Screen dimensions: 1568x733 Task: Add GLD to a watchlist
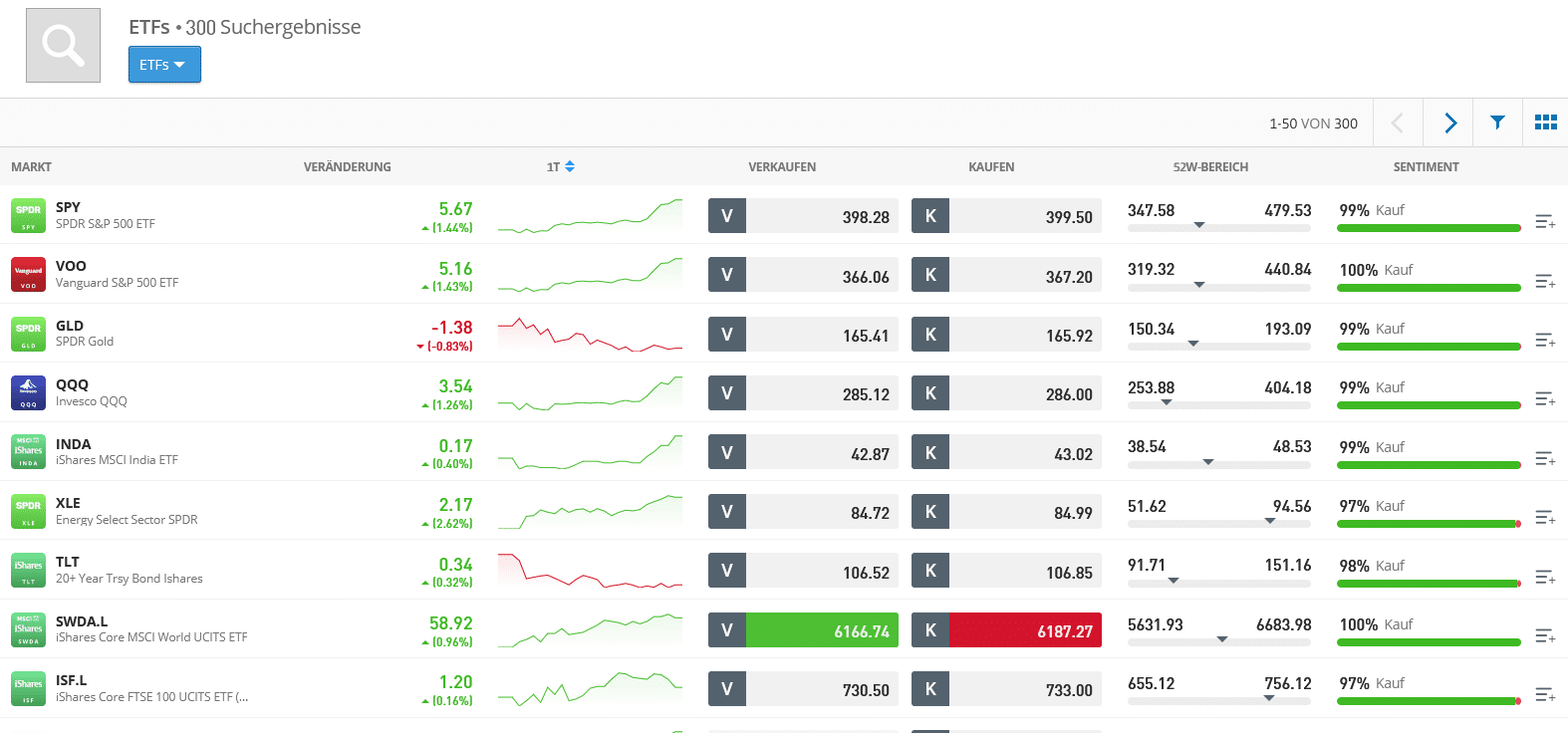(x=1545, y=340)
